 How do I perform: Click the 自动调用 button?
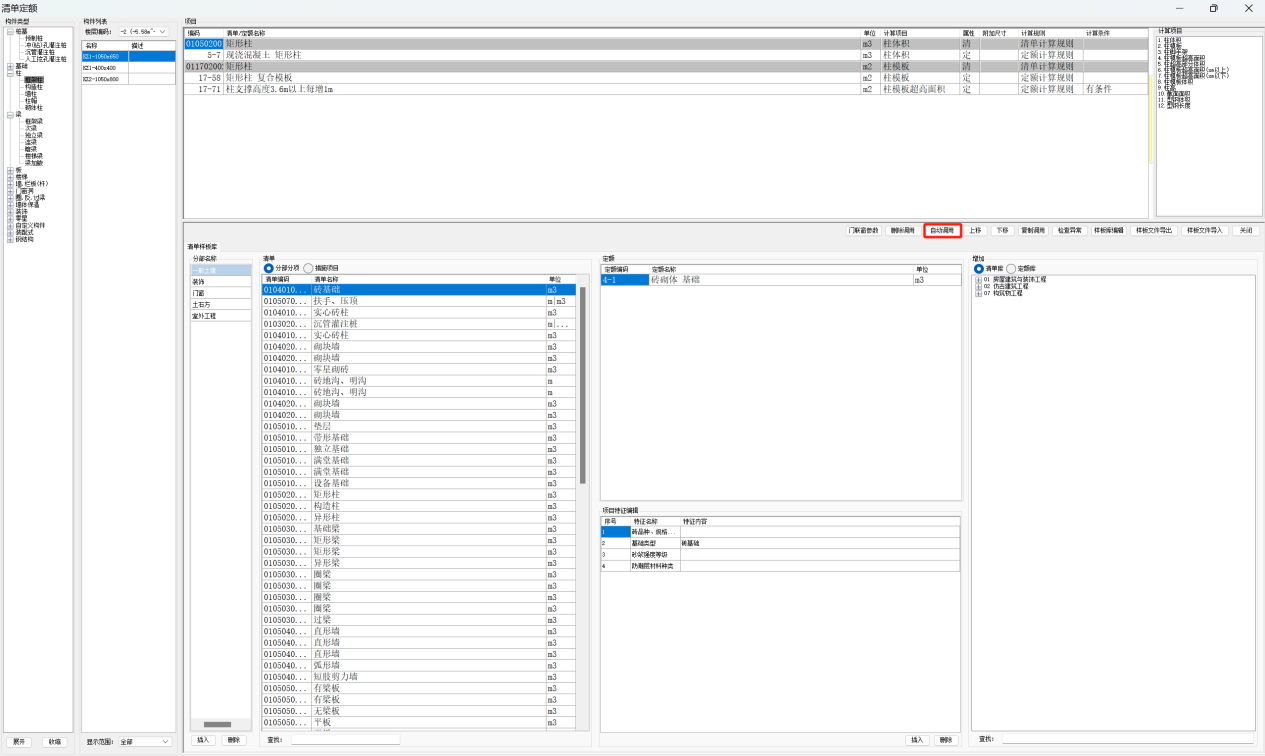(942, 230)
